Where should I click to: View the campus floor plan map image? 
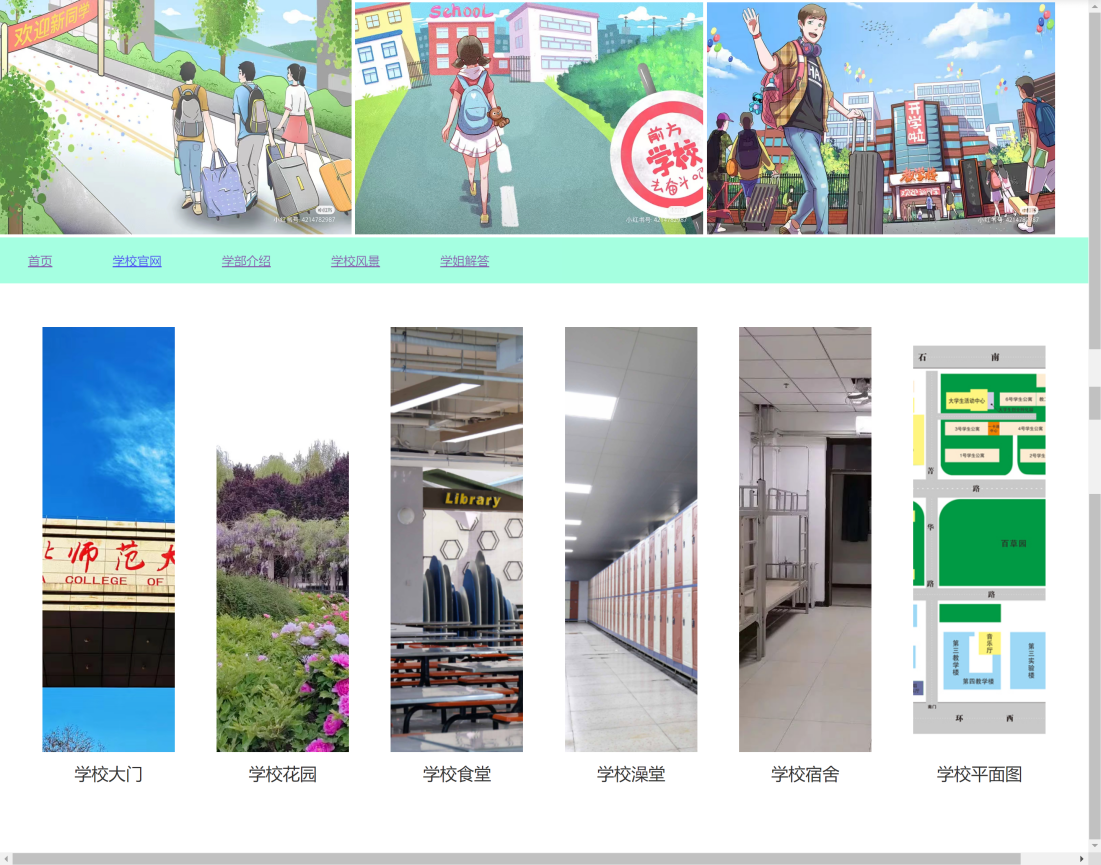[979, 540]
